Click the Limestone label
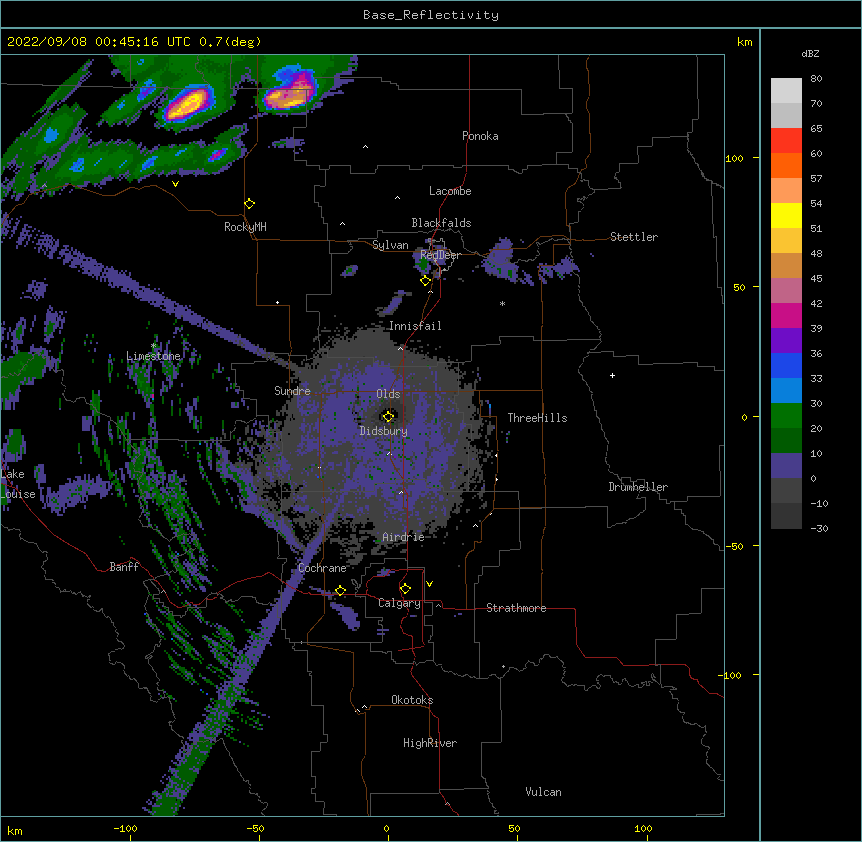862x842 pixels. (x=153, y=356)
